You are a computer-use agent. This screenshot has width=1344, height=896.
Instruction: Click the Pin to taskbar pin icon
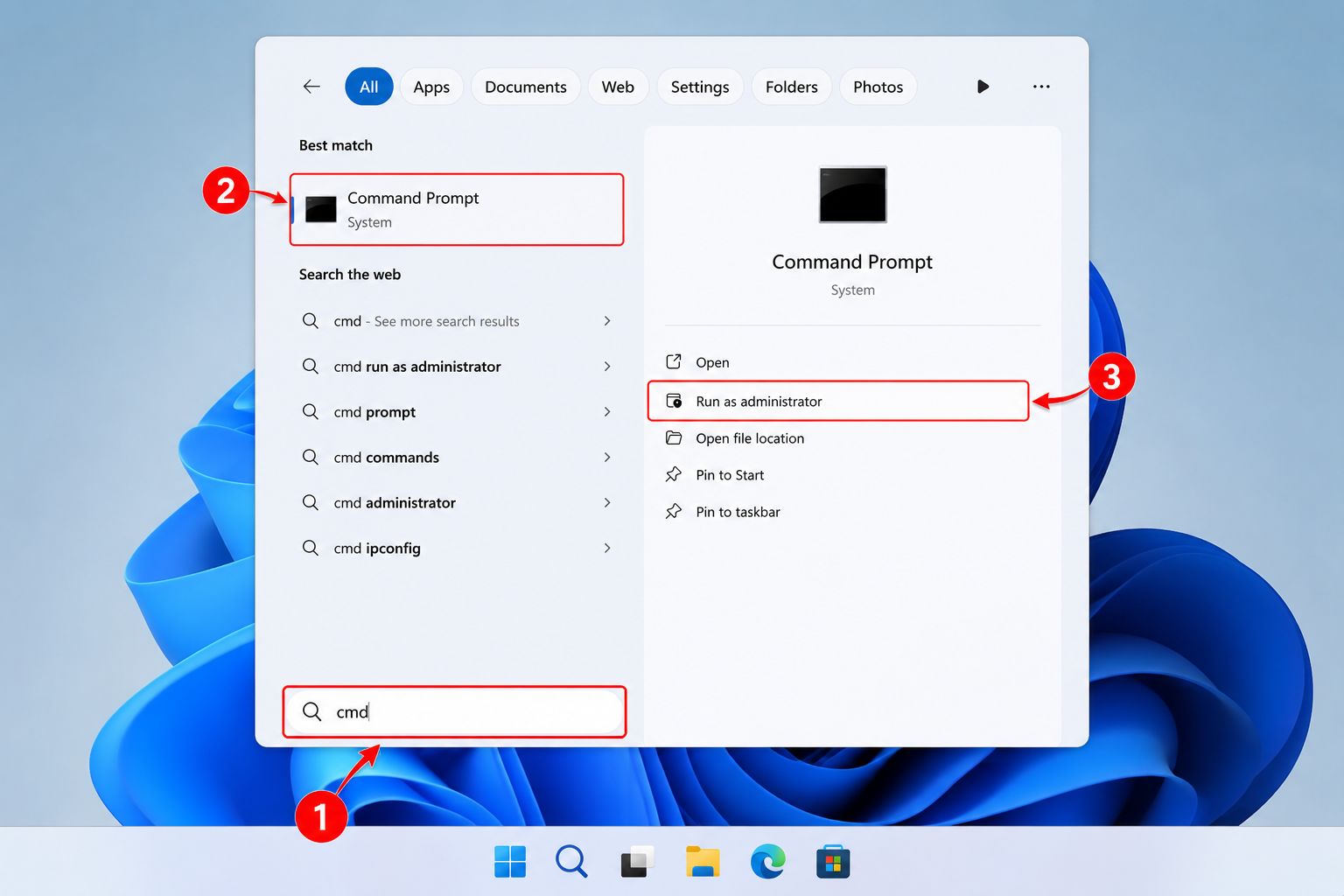(674, 511)
